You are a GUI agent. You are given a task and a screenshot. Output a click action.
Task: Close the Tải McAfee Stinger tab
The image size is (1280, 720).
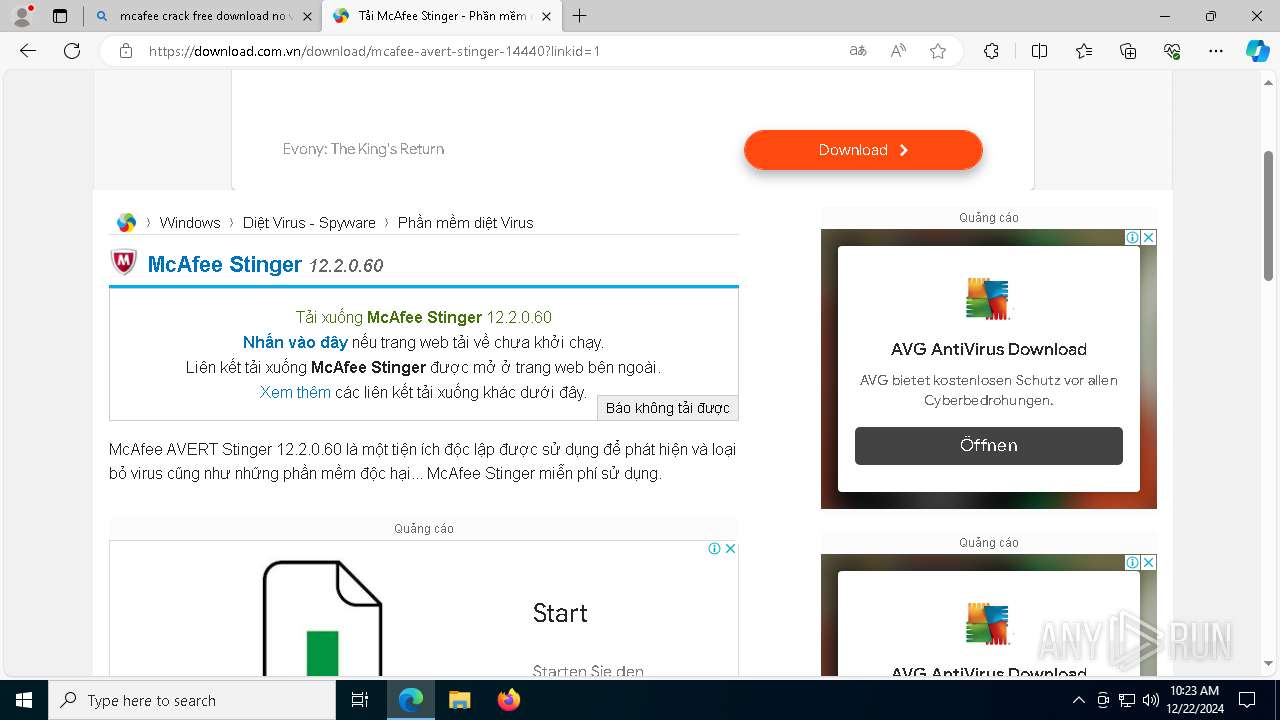click(546, 16)
